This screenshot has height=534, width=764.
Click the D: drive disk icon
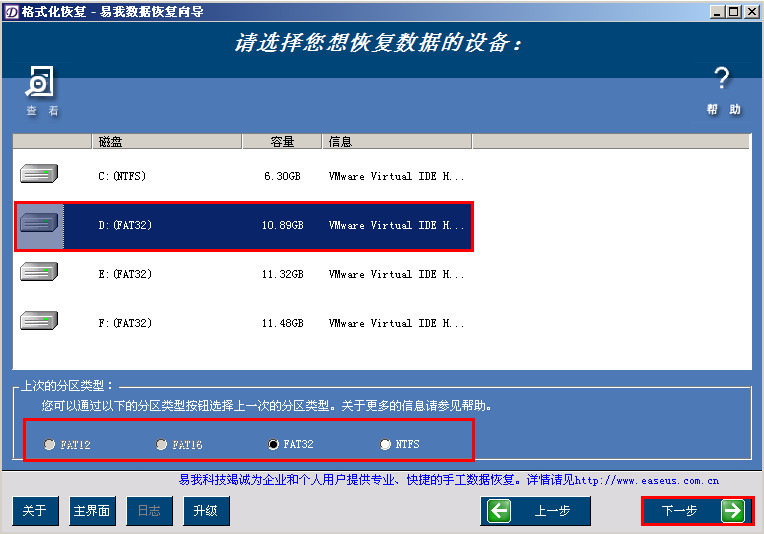(39, 223)
